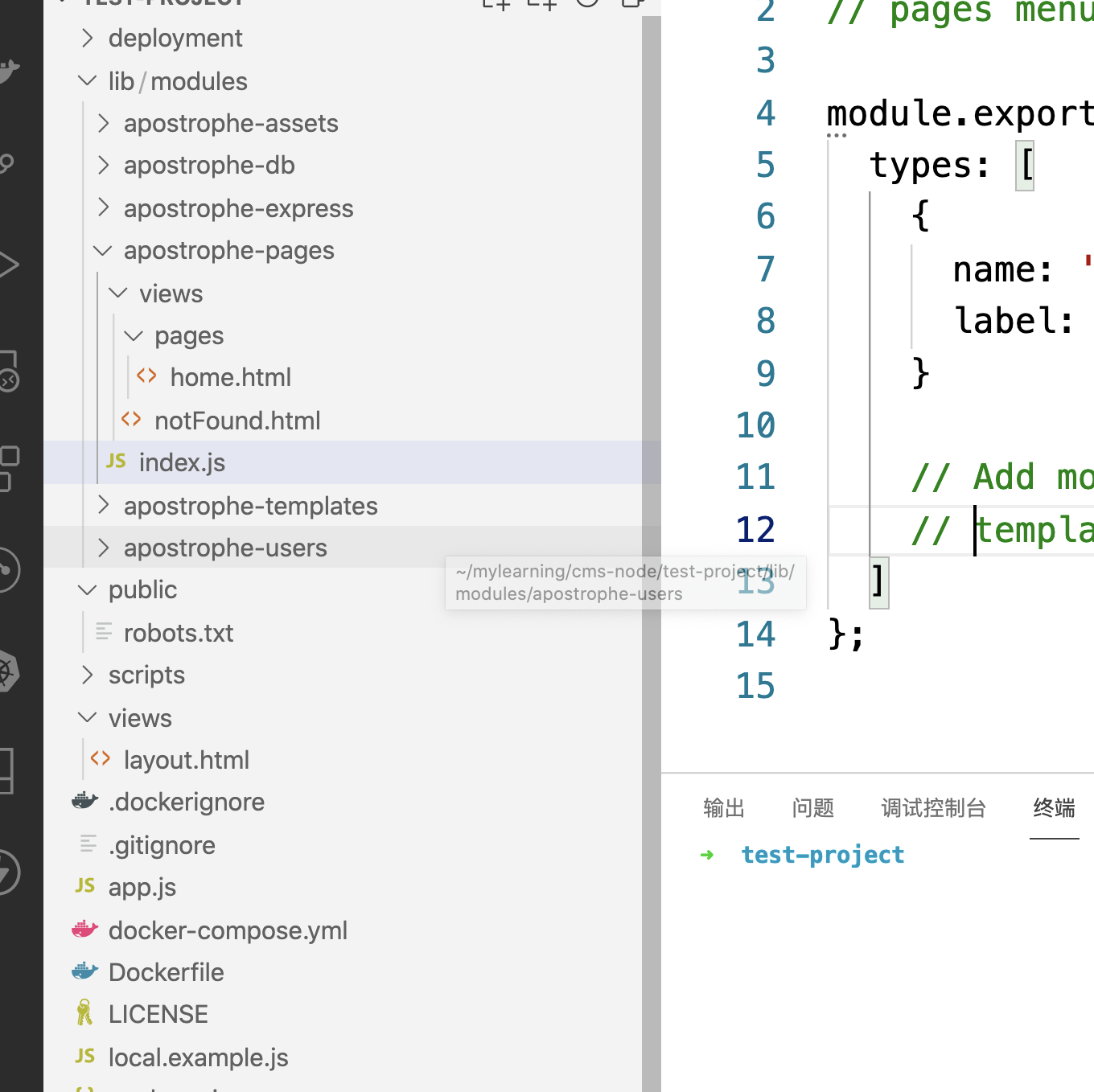This screenshot has height=1092, width=1094.
Task: Click the closing '};' on line 14
Action: [x=846, y=634]
